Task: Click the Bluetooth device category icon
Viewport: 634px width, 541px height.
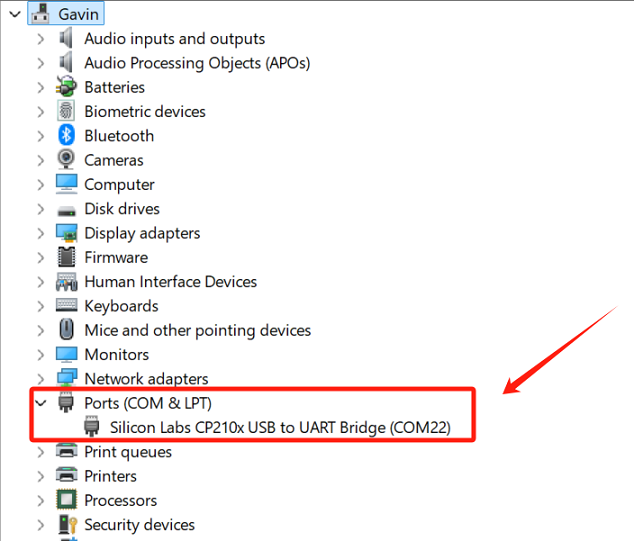Action: 67,136
